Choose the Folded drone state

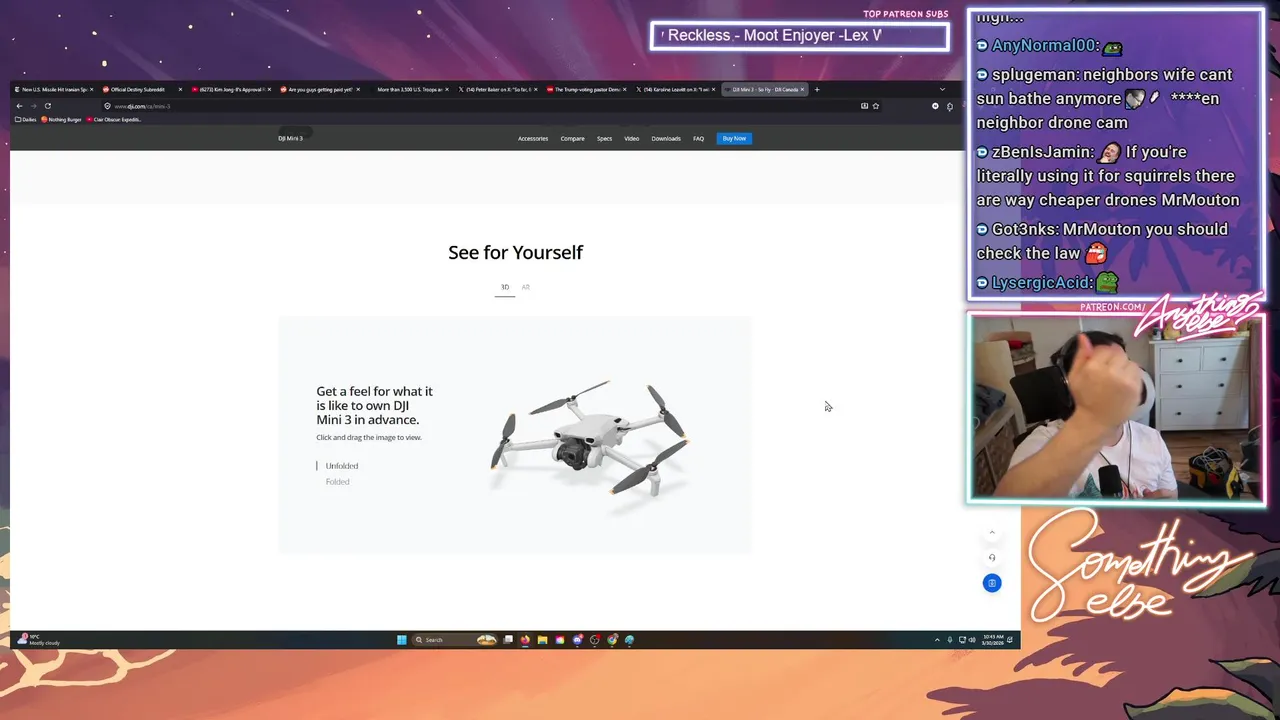337,482
